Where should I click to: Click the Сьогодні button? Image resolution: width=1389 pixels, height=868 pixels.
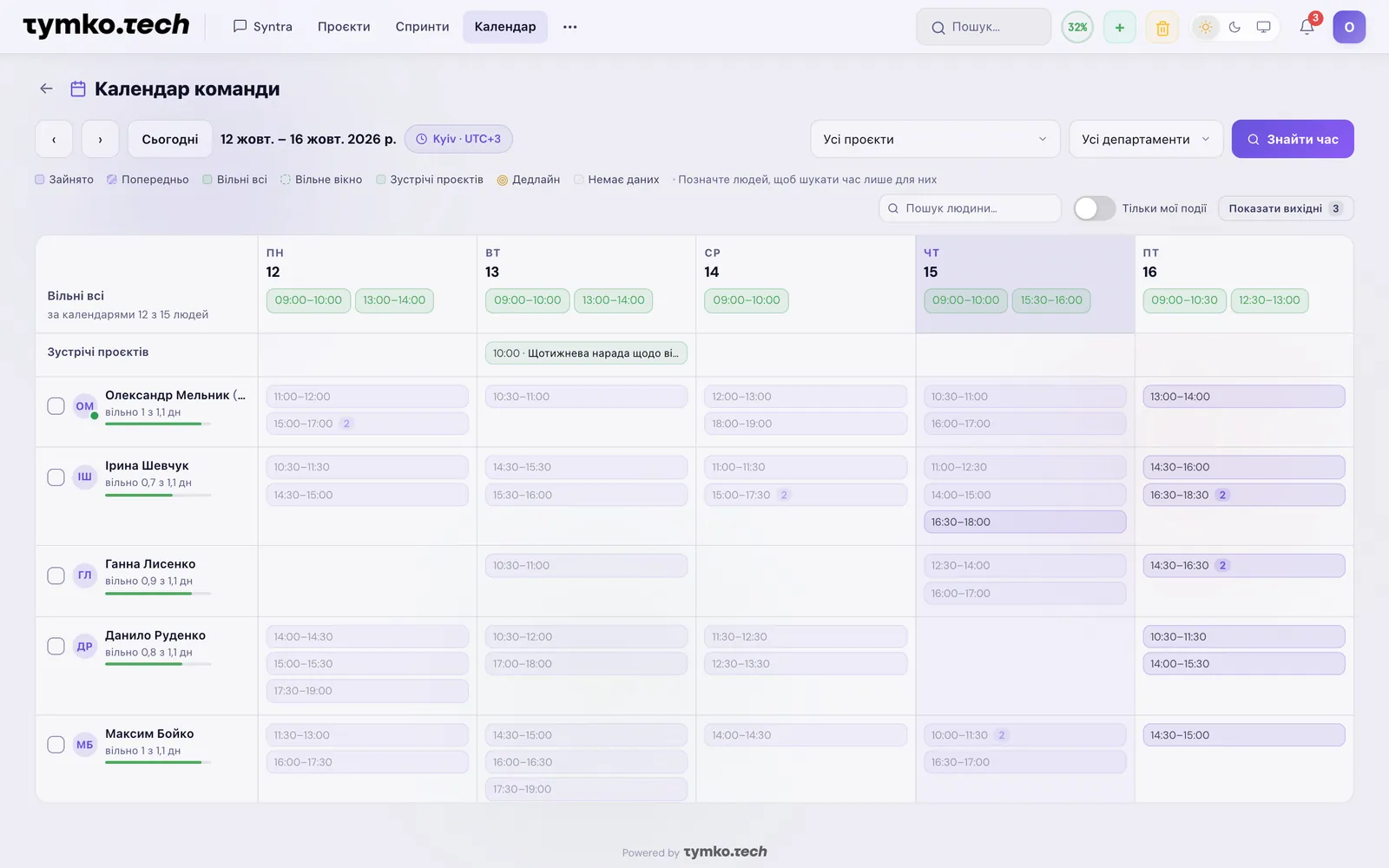click(170, 139)
